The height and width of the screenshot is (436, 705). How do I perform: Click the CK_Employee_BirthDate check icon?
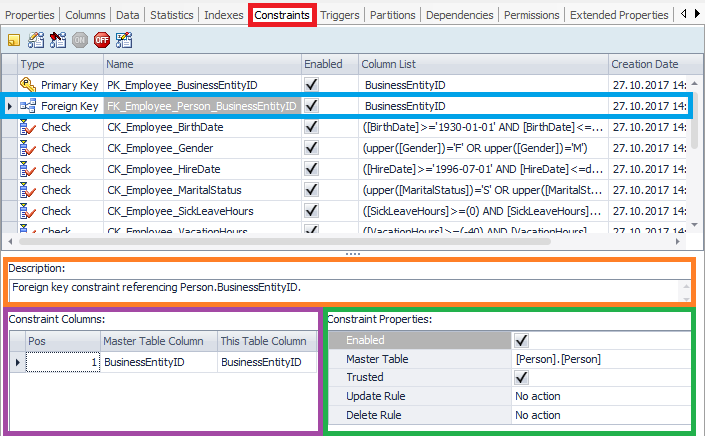[x=28, y=128]
